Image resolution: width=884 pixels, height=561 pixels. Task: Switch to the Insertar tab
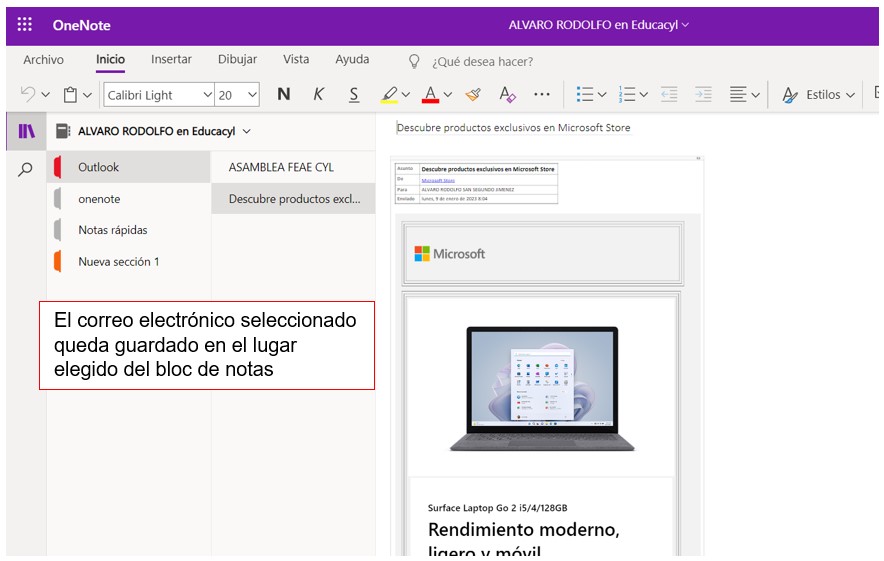[x=171, y=59]
